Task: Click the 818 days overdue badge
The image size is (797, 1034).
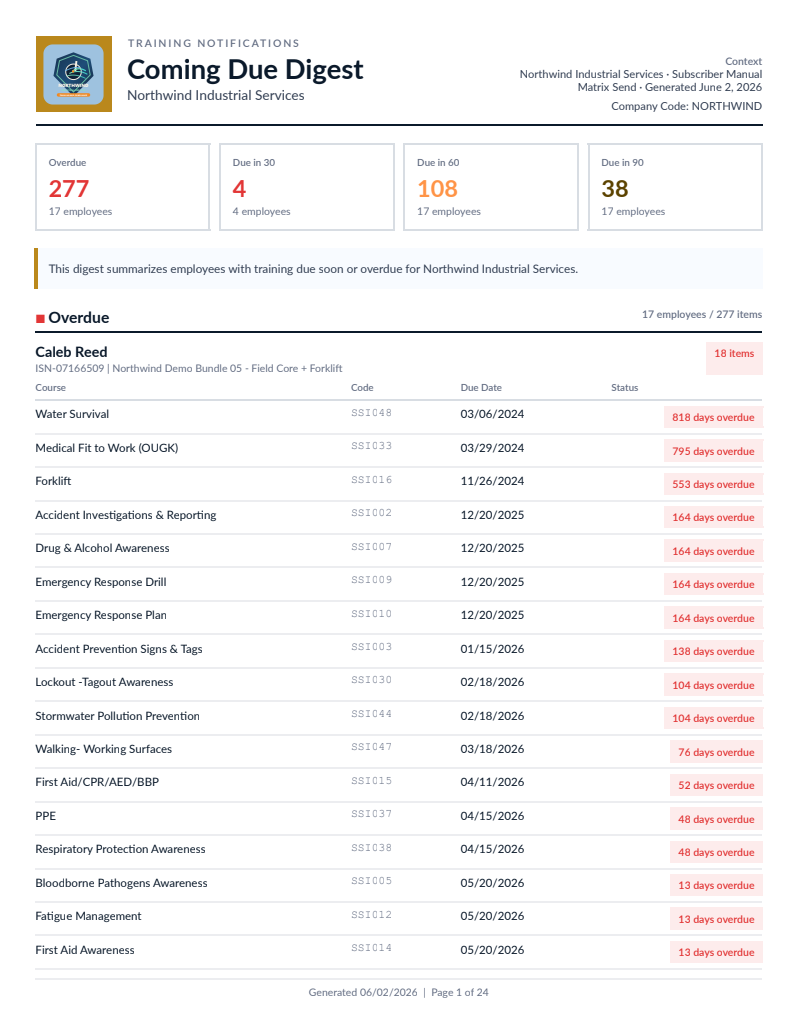Action: tap(713, 417)
